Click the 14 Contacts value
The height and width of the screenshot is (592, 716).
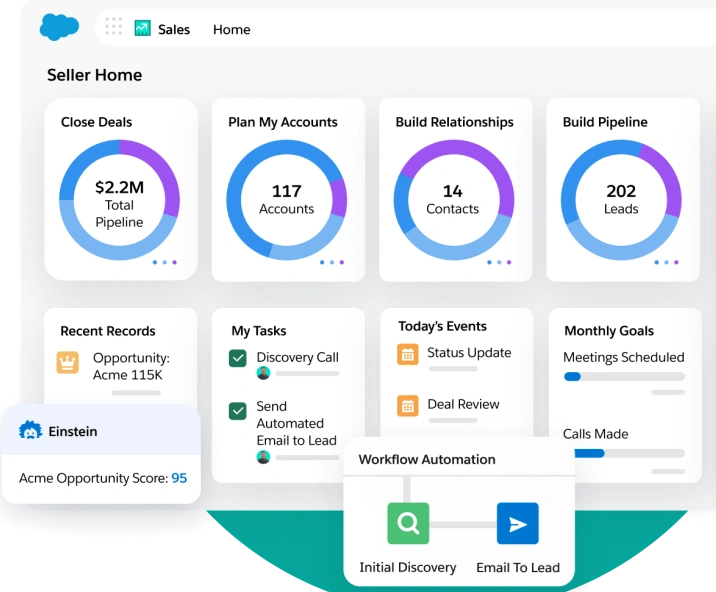pos(453,199)
